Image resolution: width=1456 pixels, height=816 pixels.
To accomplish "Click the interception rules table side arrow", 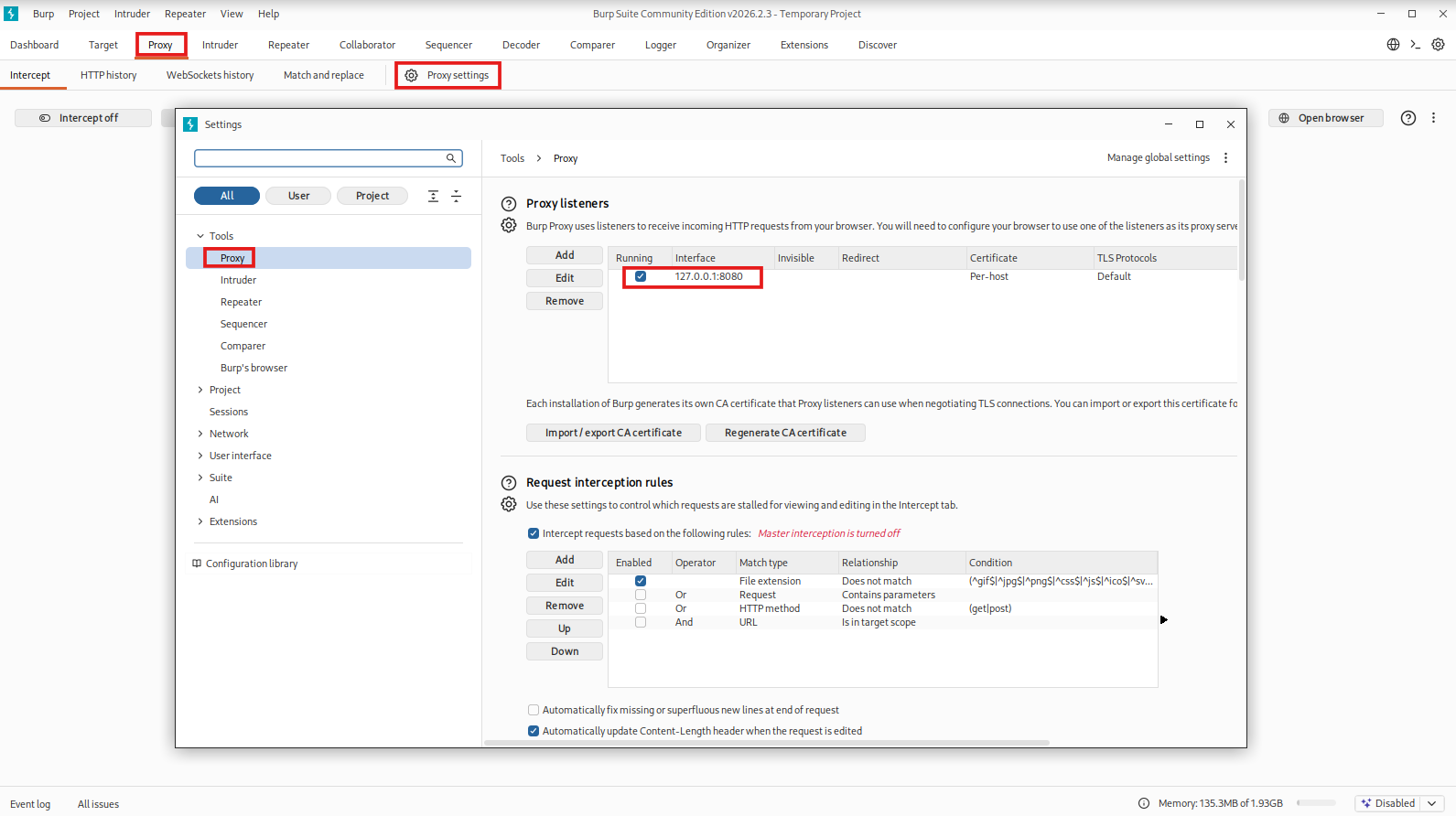I will 1164,620.
